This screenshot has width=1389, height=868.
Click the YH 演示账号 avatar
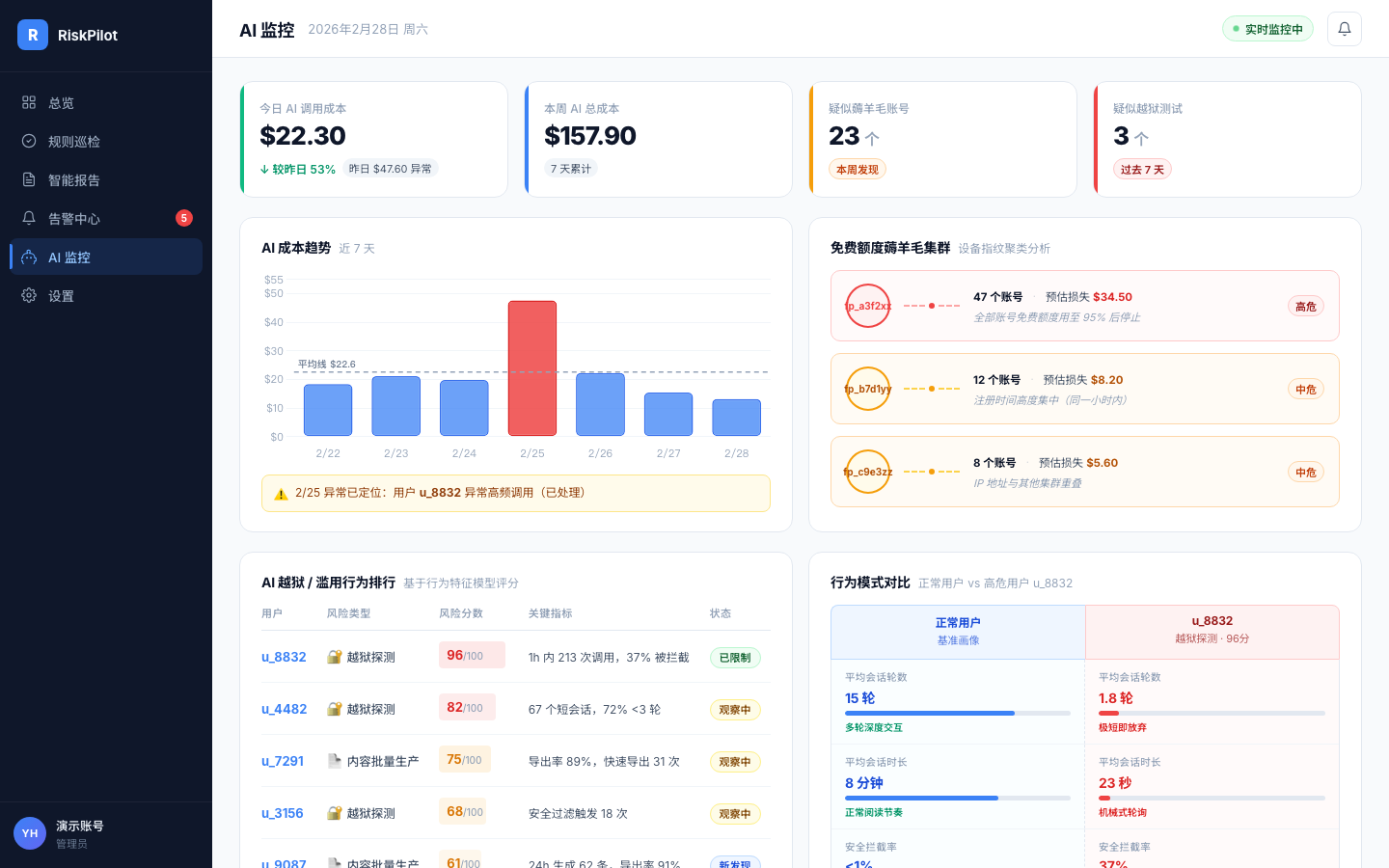[29, 833]
